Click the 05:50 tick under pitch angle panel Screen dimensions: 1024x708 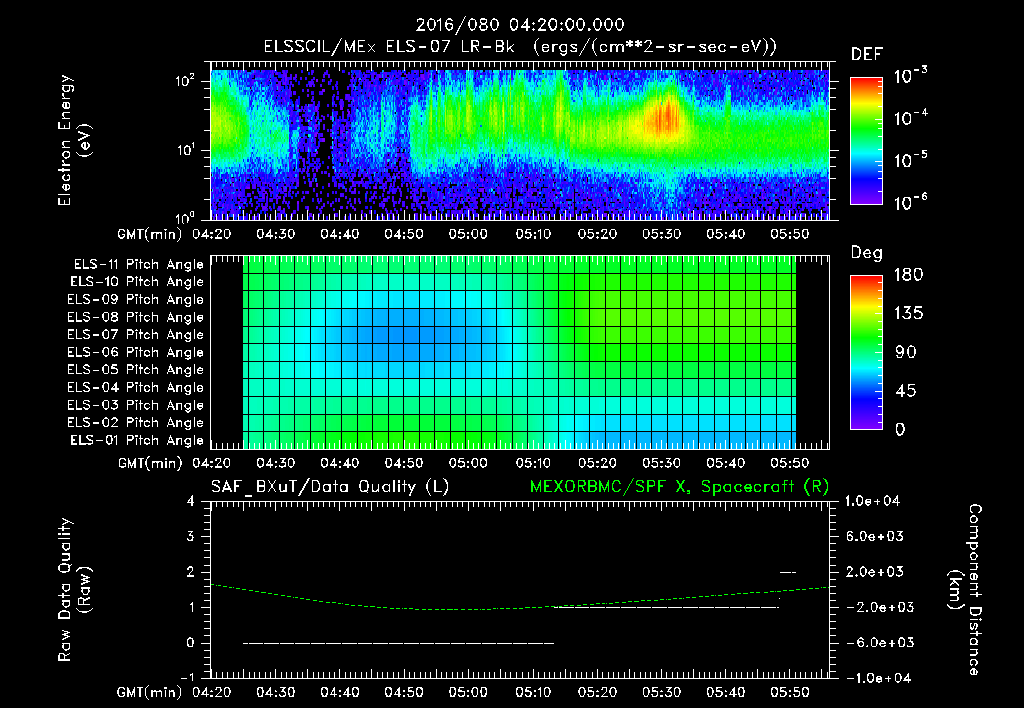click(790, 463)
